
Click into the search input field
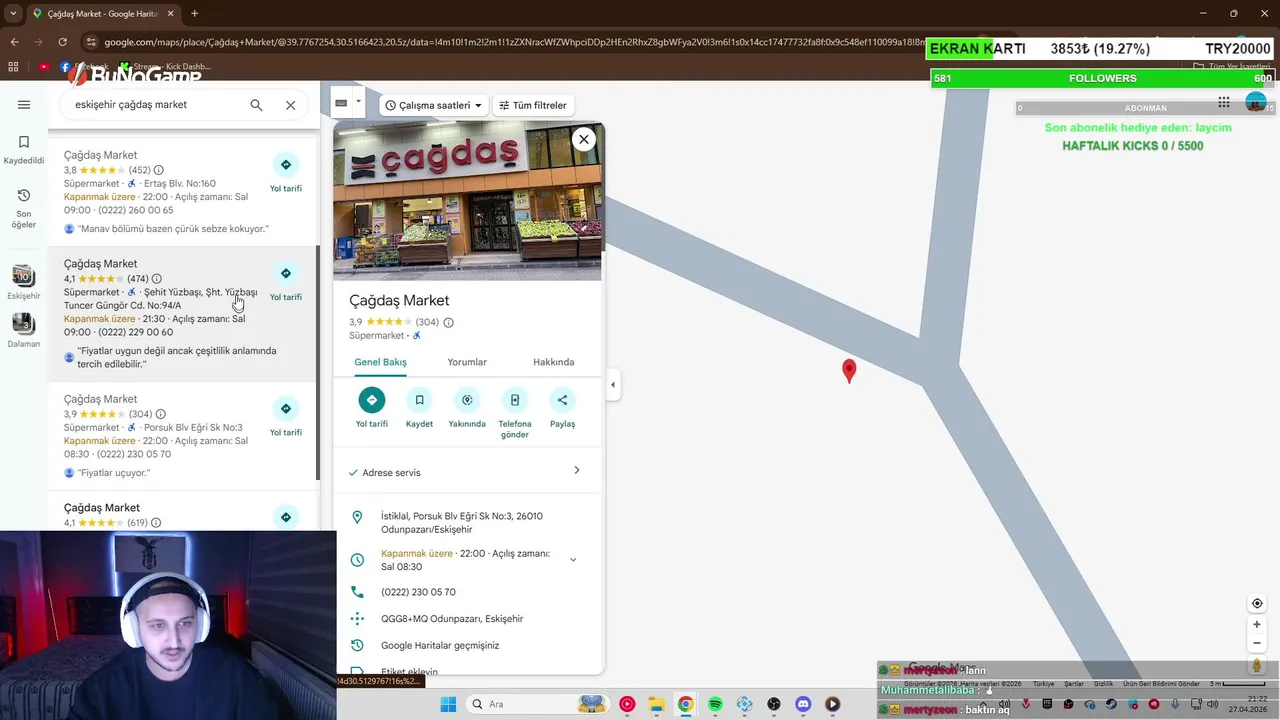point(155,105)
